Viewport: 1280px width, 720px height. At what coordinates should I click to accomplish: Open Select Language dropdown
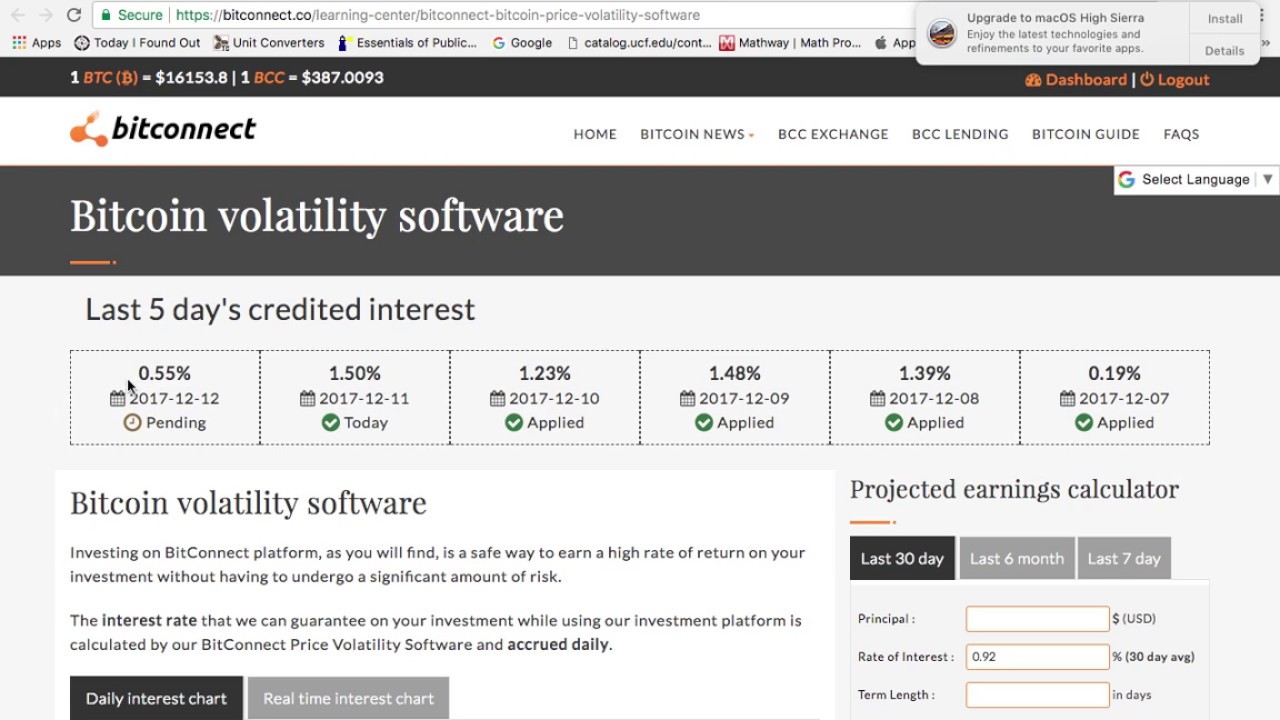[x=1196, y=179]
